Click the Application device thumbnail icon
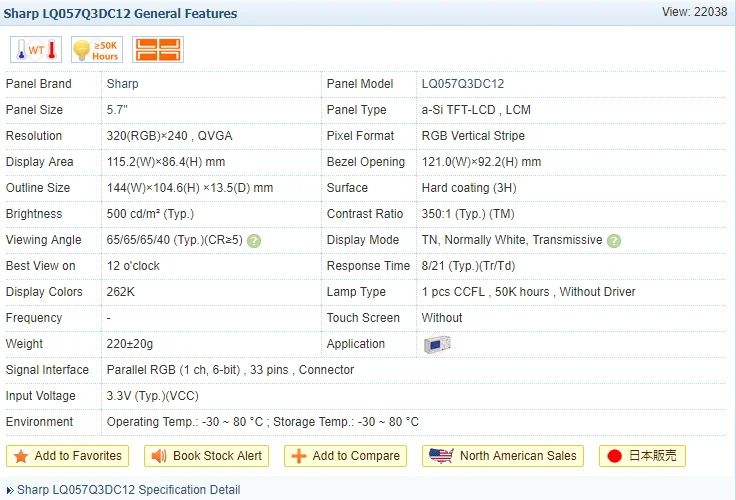The height and width of the screenshot is (500, 736). pos(437,345)
